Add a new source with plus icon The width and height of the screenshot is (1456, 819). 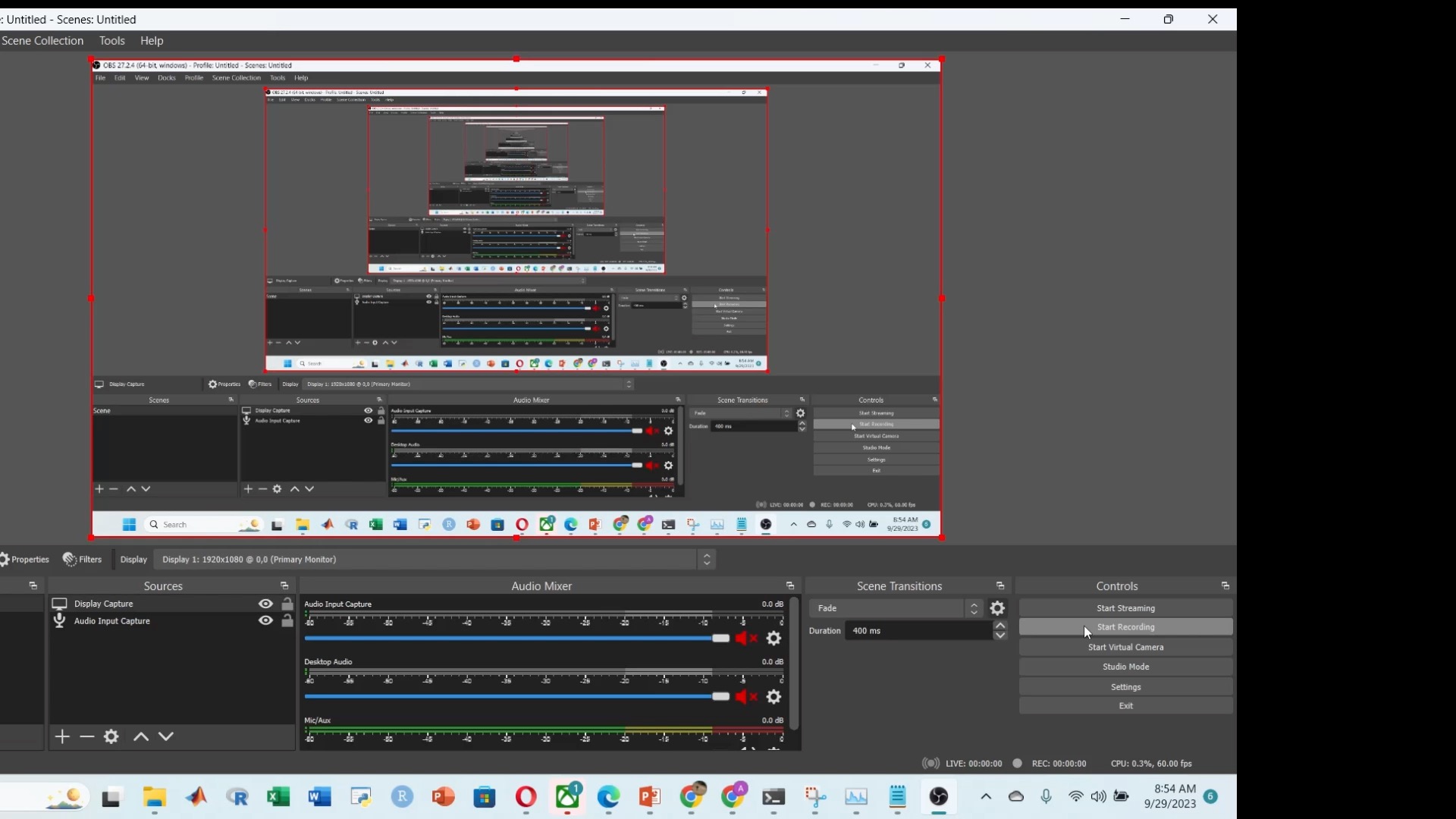(x=62, y=736)
